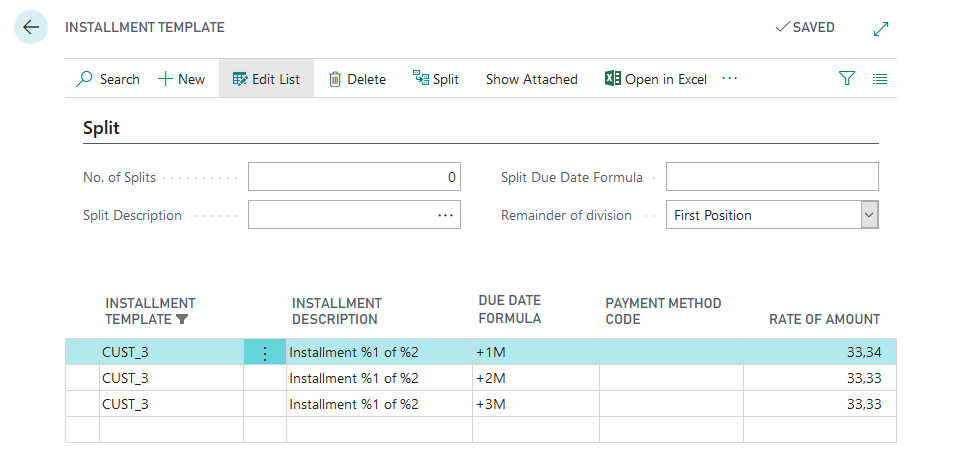Toggle the Edit List mode
This screenshot has height=470, width=958.
[266, 79]
